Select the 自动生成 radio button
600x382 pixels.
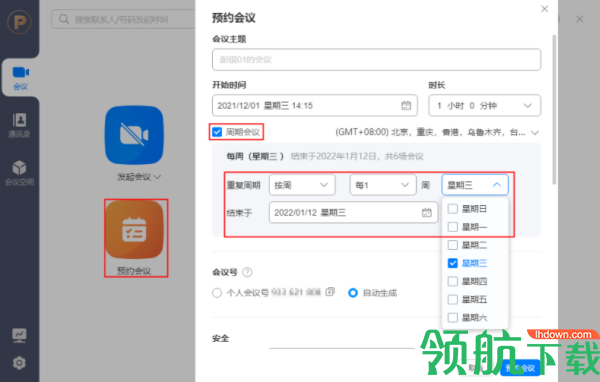[x=353, y=293]
